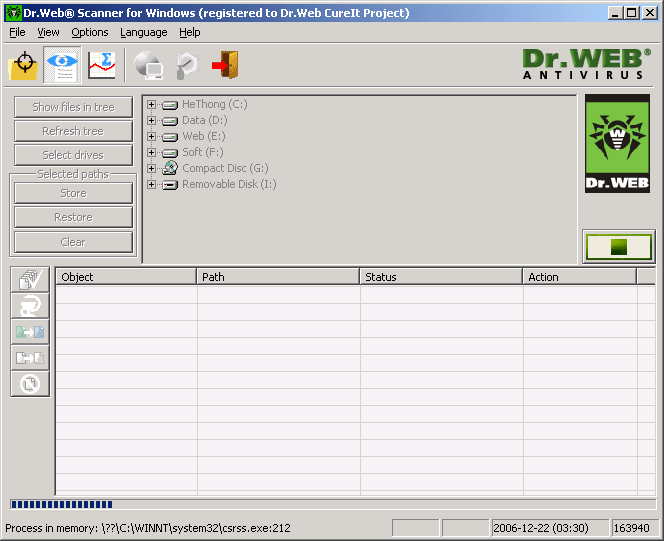Click the Clear selected paths button
664x541 pixels.
pyautogui.click(x=73, y=242)
